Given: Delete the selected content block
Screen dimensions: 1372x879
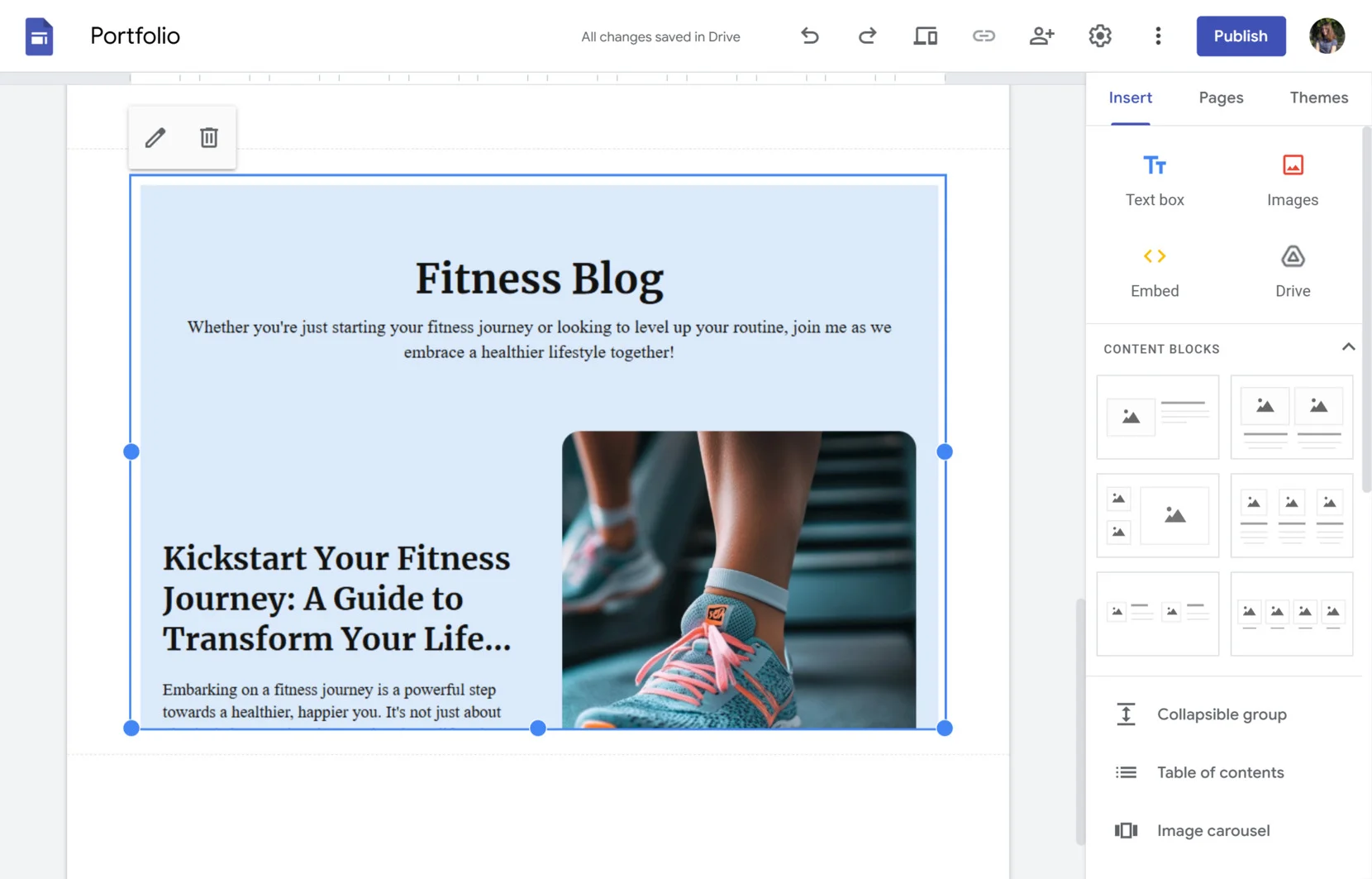Looking at the screenshot, I should [x=208, y=137].
